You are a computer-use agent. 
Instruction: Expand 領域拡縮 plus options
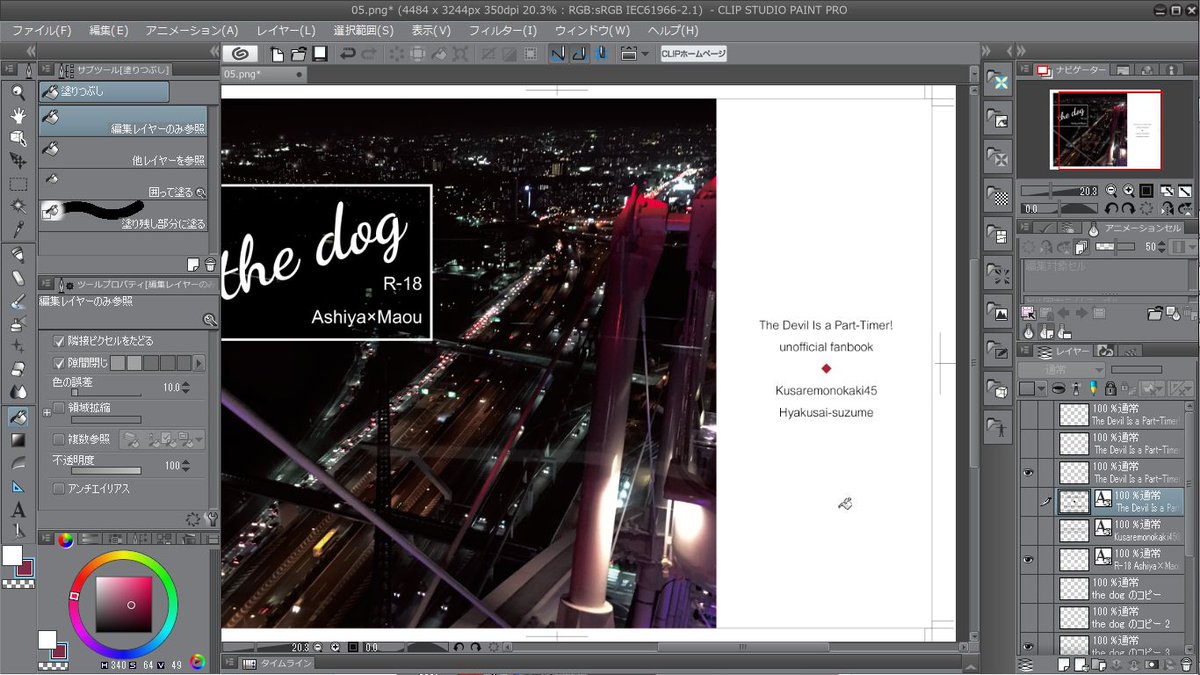click(x=46, y=412)
